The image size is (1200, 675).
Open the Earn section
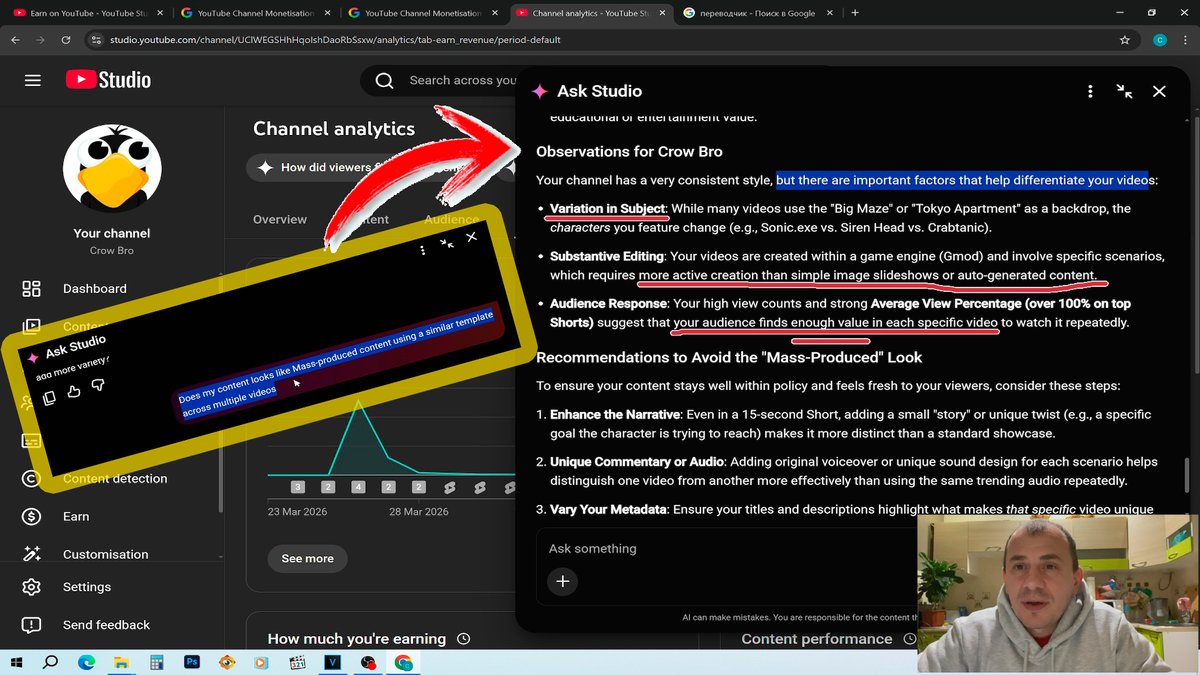pyautogui.click(x=76, y=516)
